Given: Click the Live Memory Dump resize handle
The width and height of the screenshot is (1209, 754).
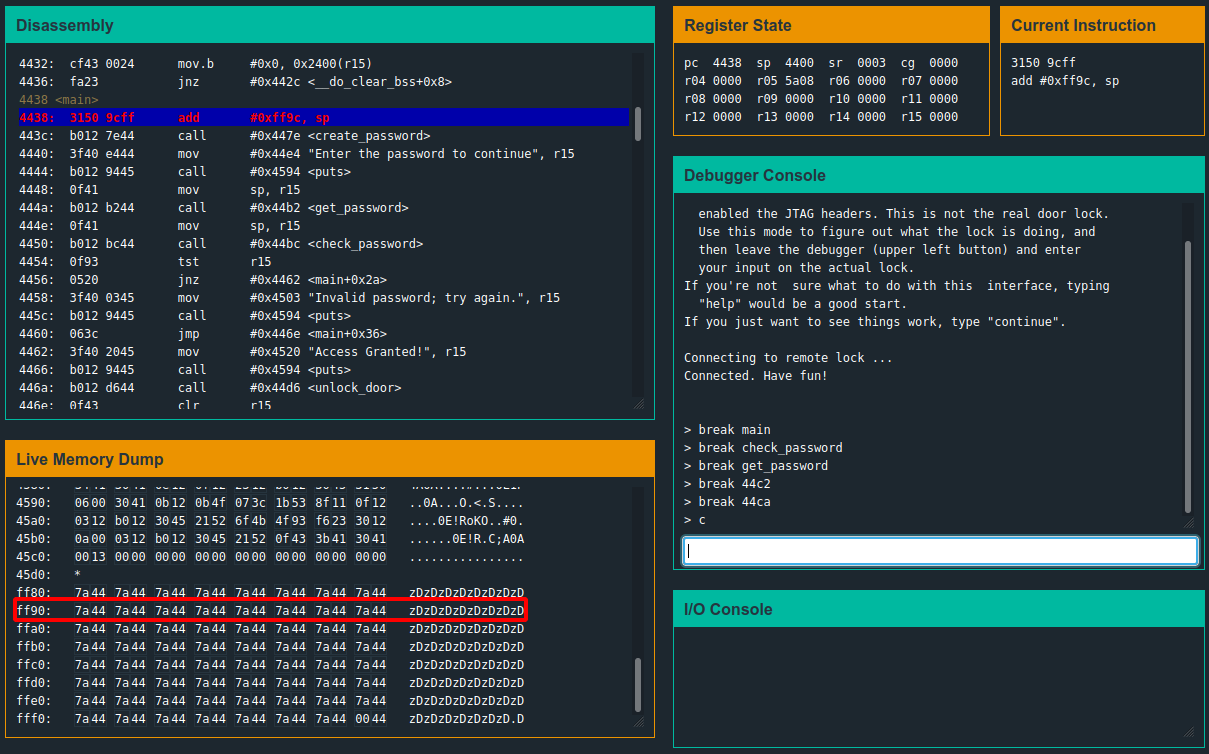Looking at the screenshot, I should click(x=638, y=721).
